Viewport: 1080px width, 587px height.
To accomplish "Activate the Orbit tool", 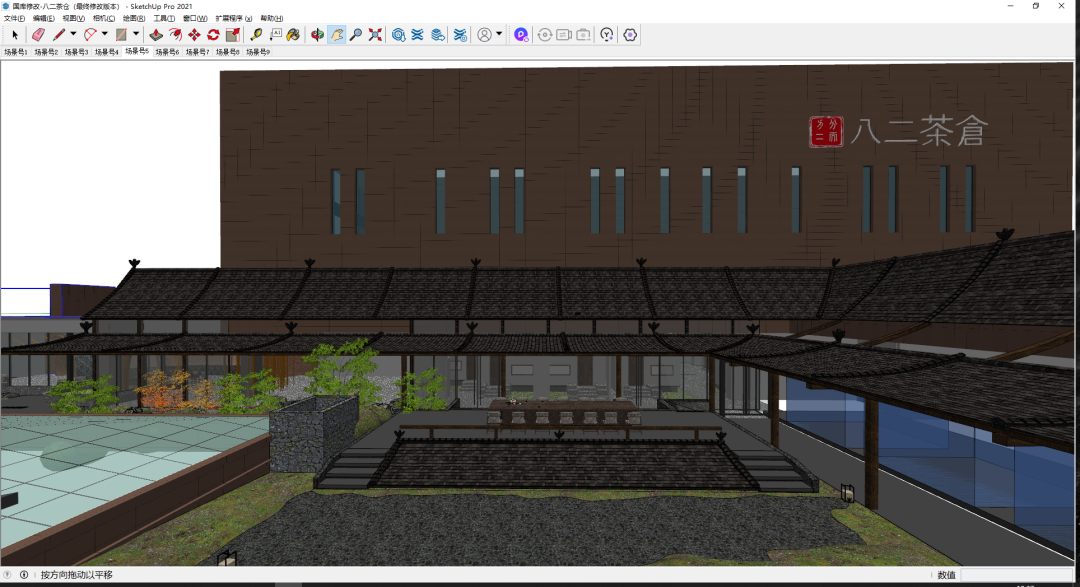I will [x=317, y=35].
